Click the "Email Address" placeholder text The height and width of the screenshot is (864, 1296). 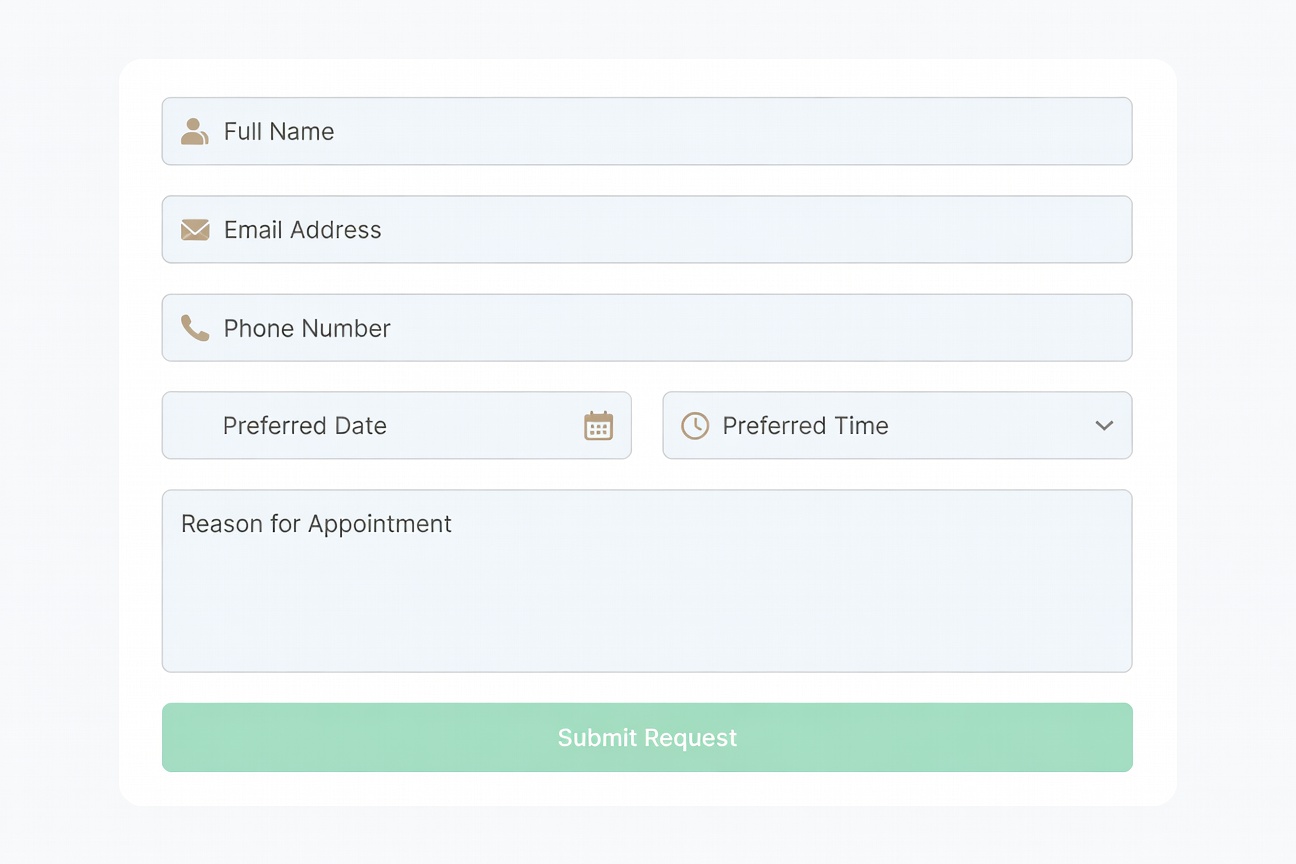[303, 230]
